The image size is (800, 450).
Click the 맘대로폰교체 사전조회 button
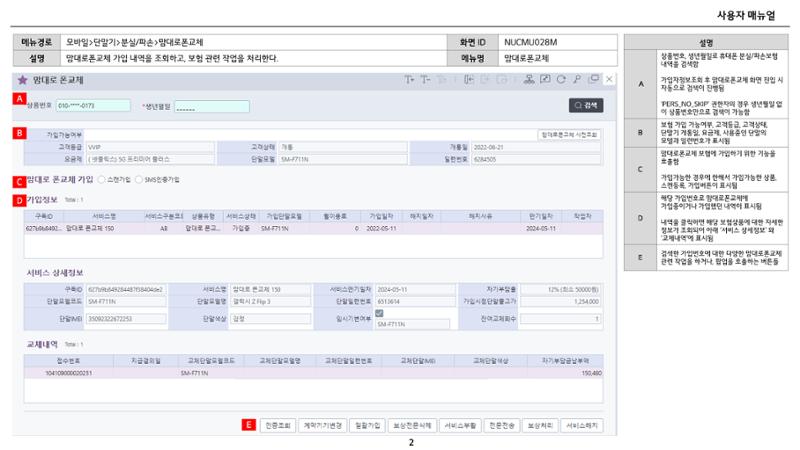click(569, 135)
